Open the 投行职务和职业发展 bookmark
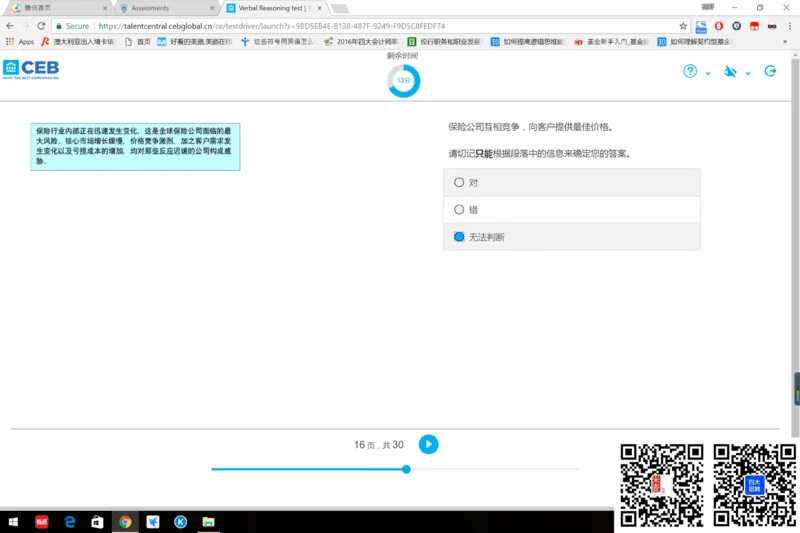 tap(445, 42)
